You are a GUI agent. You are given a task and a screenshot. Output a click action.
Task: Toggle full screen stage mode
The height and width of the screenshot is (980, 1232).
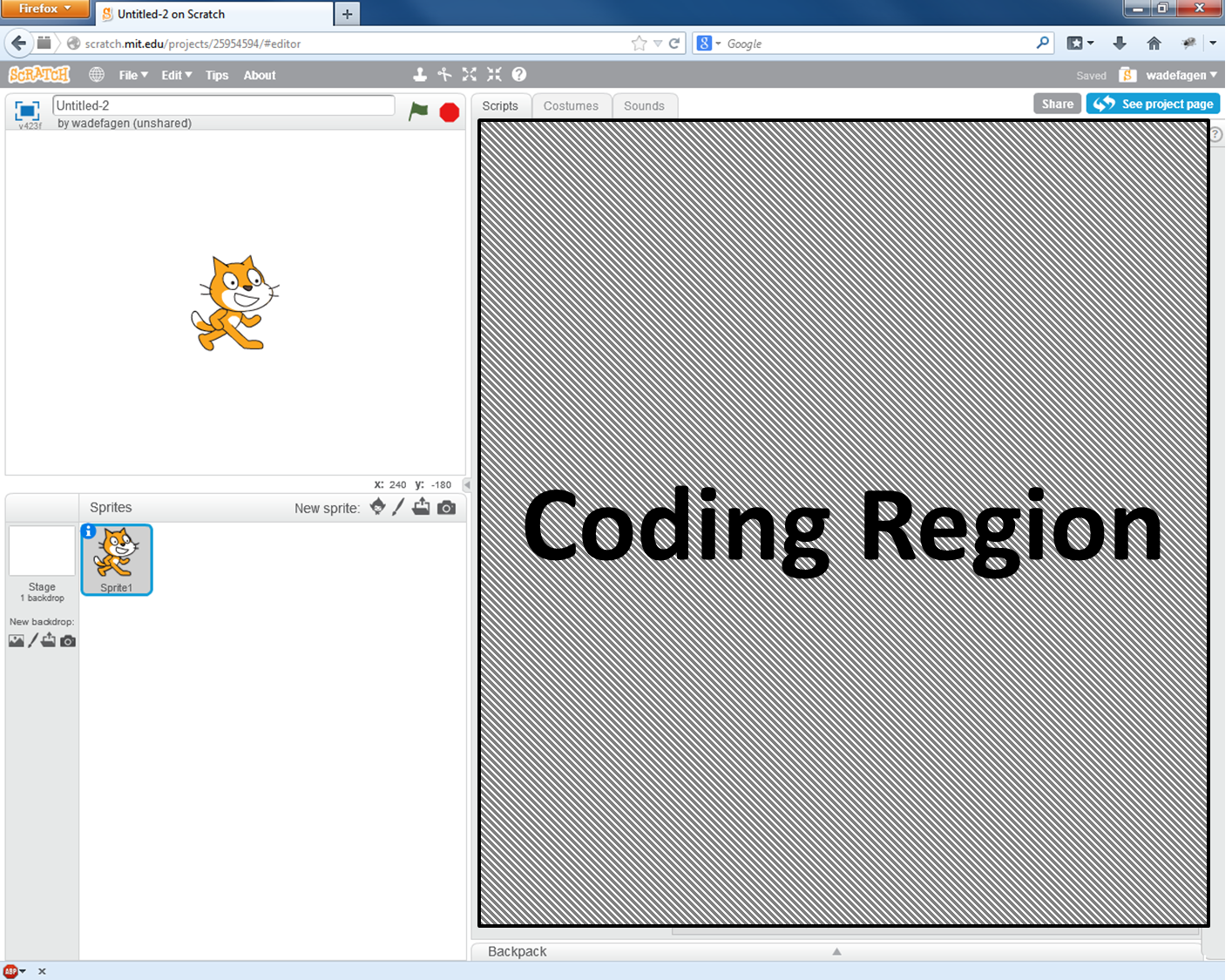pos(27,111)
